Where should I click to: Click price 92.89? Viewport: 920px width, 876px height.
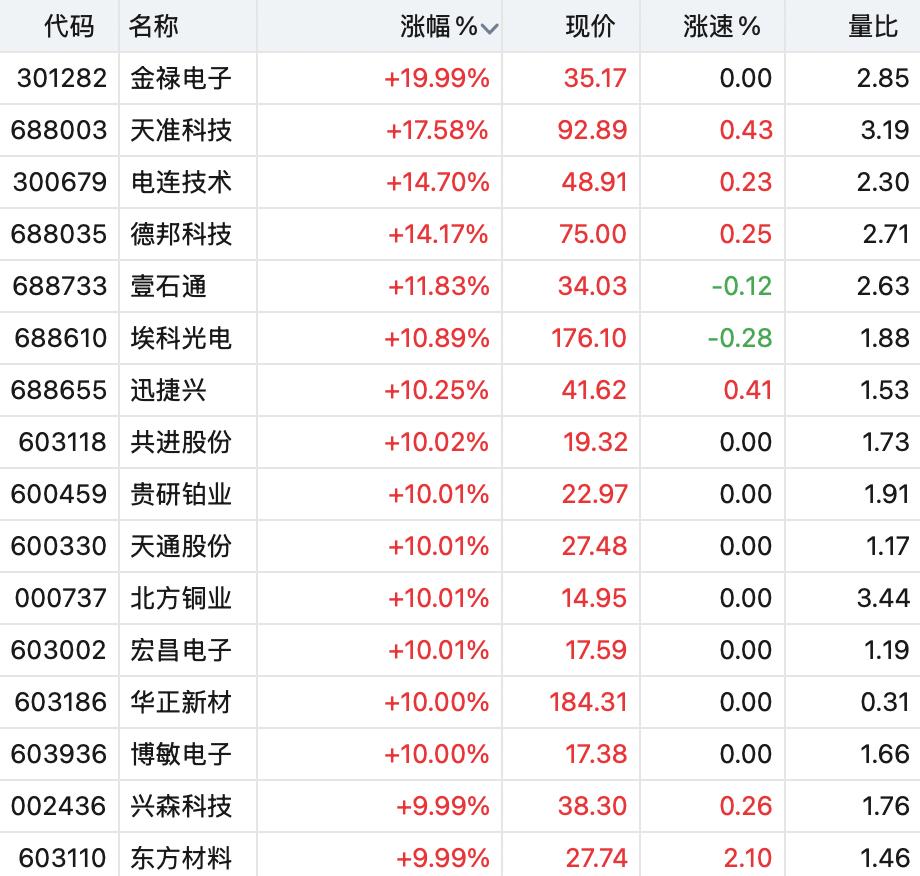592,130
